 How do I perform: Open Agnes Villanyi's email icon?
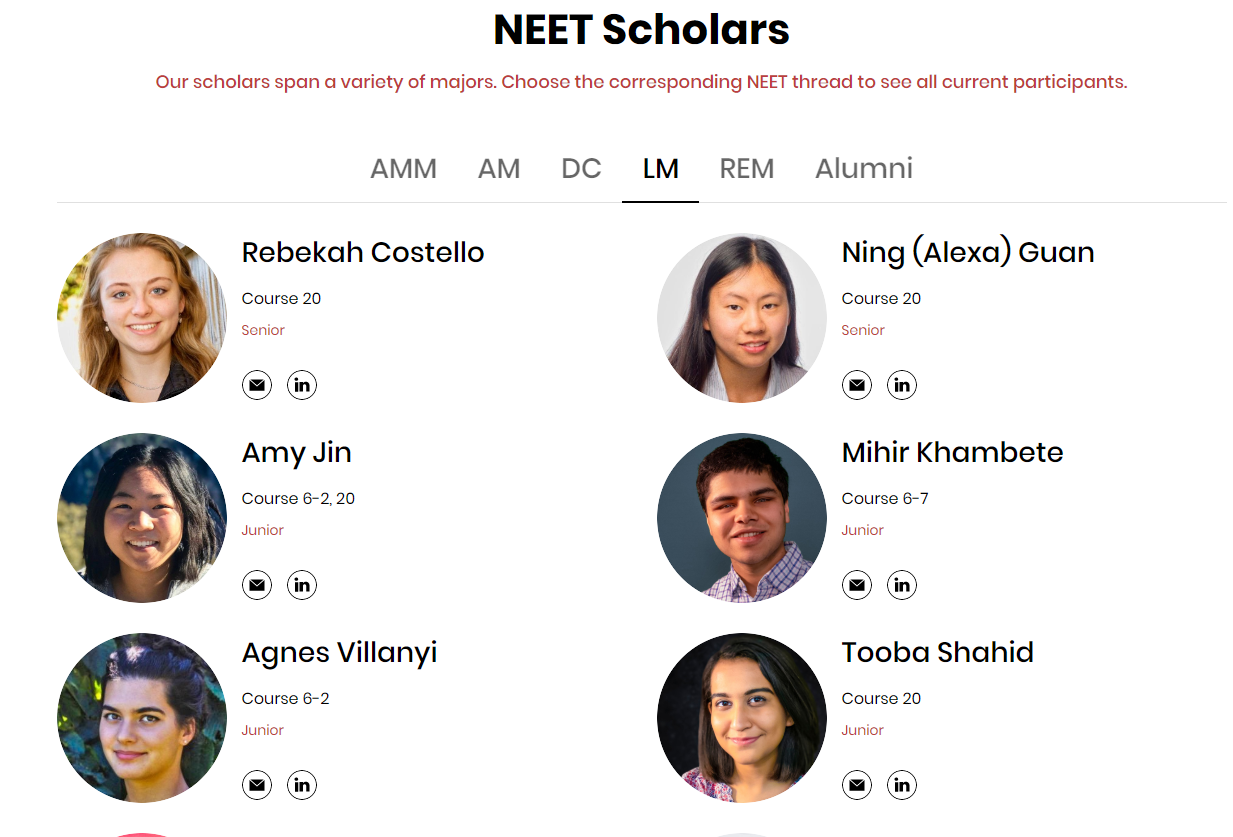point(257,785)
